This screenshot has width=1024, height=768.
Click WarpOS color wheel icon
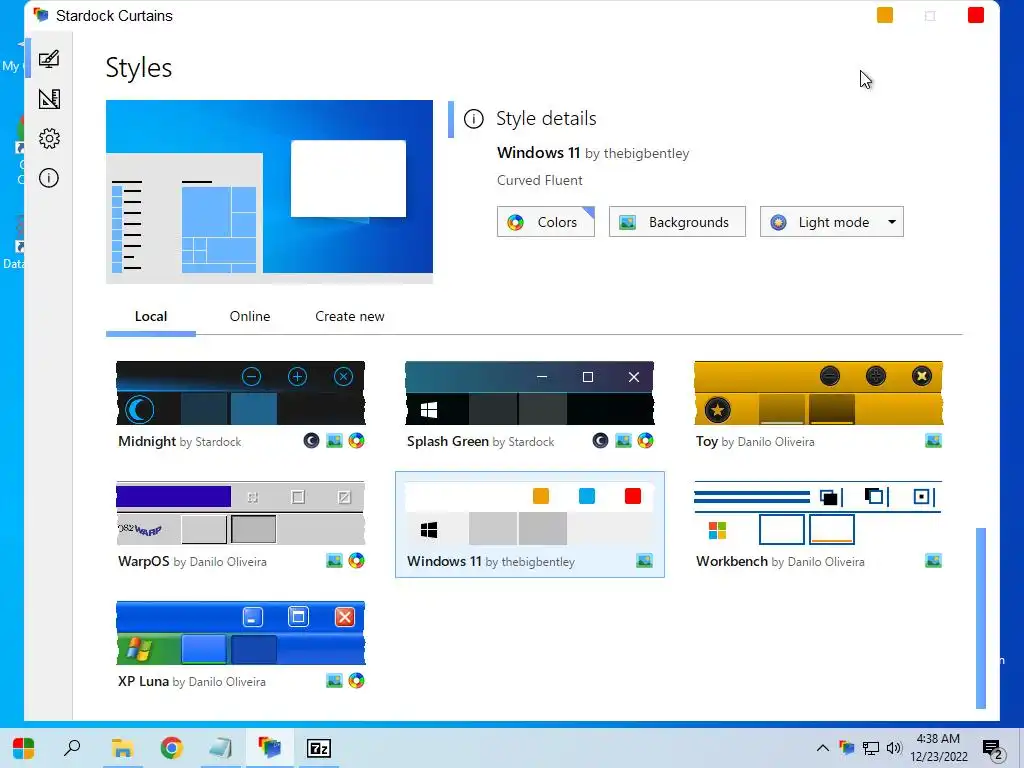357,560
